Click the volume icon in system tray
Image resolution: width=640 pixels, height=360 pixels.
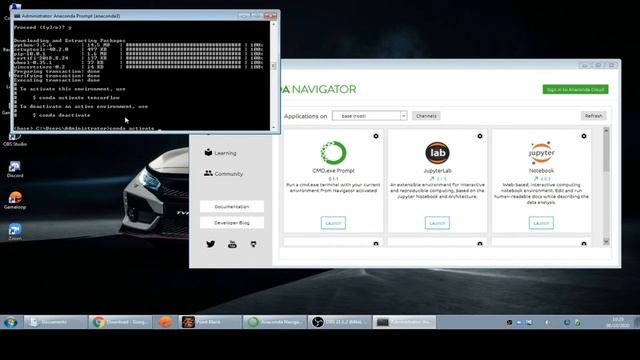[x=547, y=322]
